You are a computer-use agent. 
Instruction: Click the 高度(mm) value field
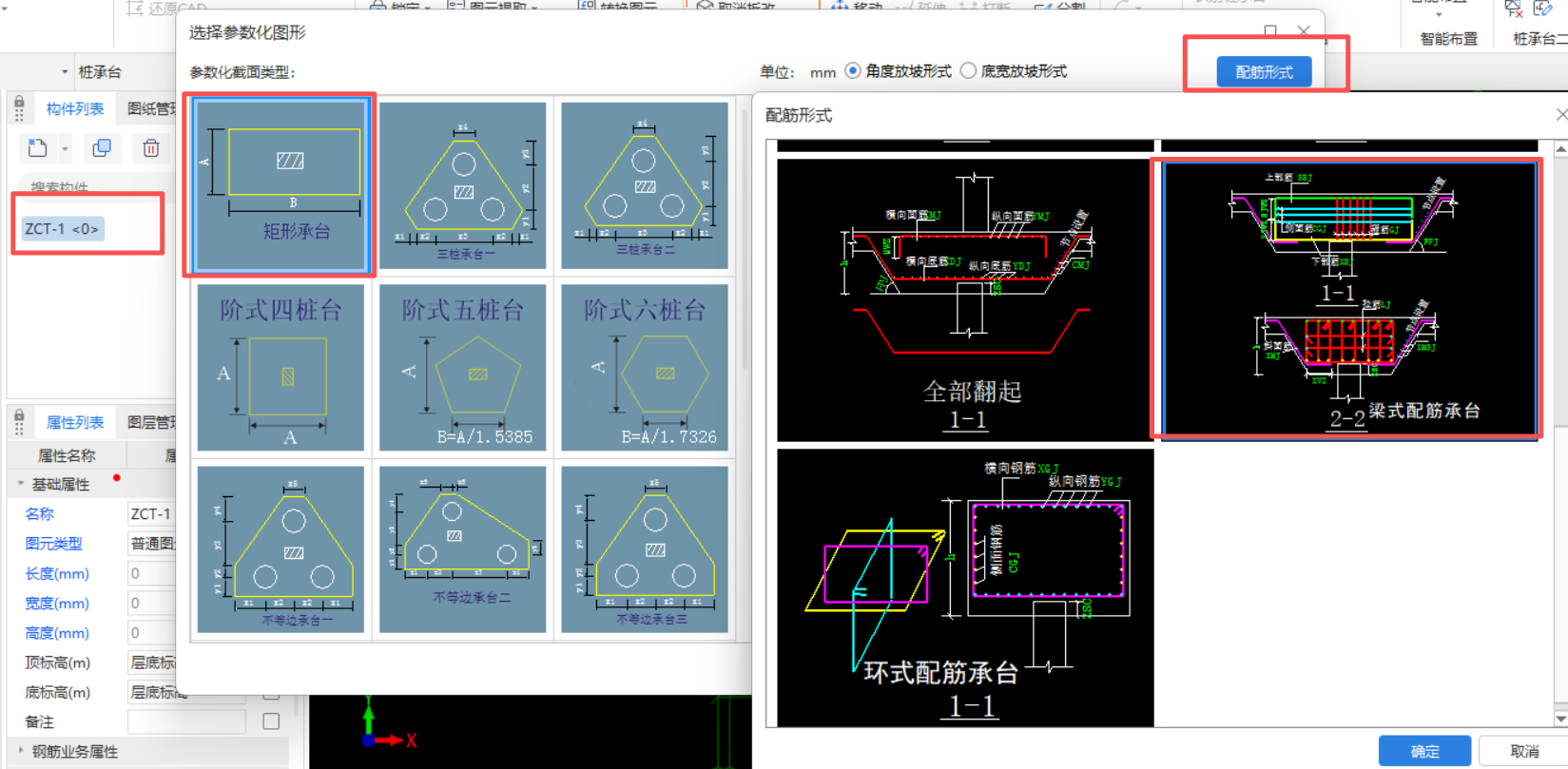point(151,632)
